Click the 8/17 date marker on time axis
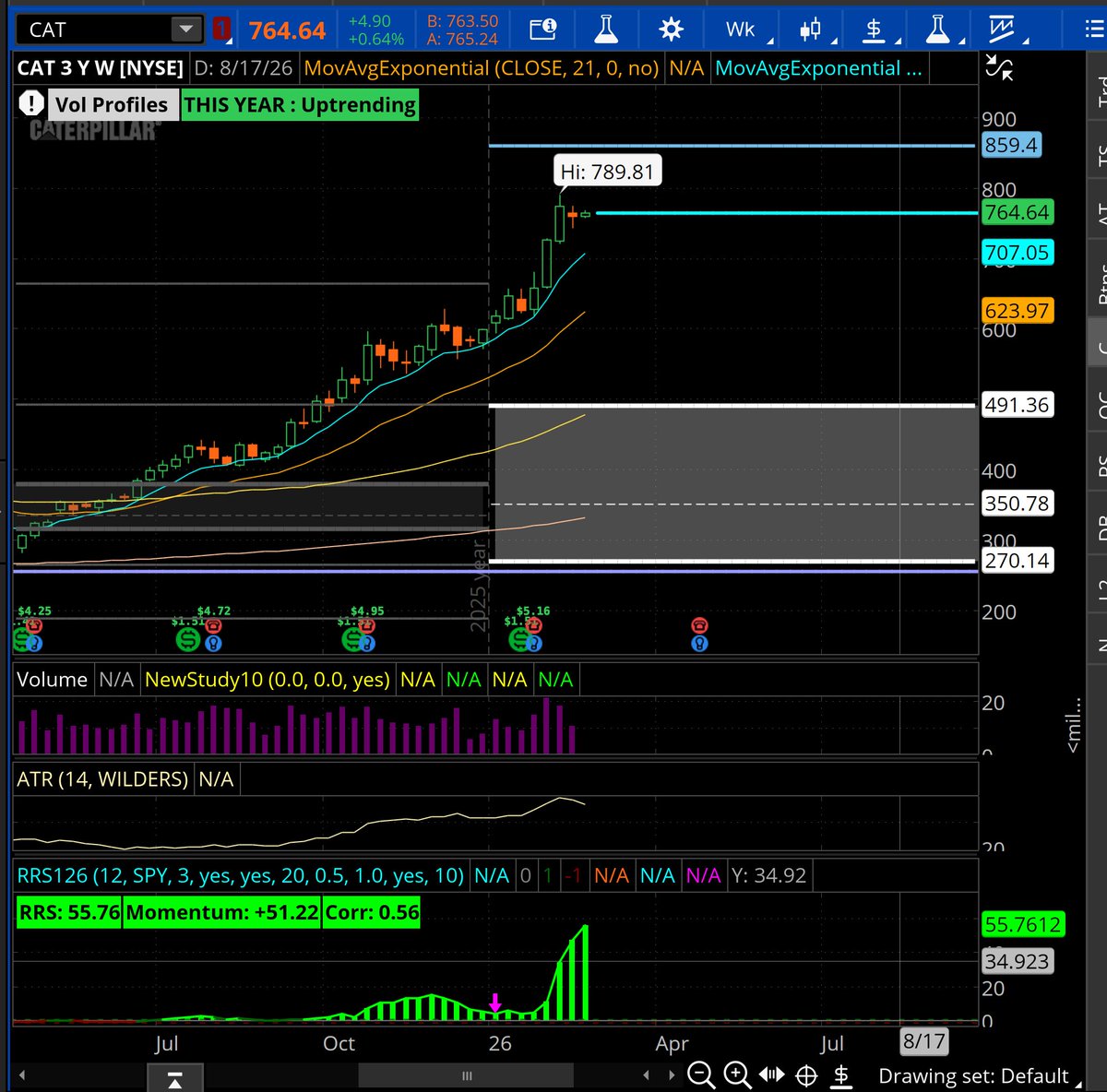The height and width of the screenshot is (1092, 1107). coord(924,1042)
